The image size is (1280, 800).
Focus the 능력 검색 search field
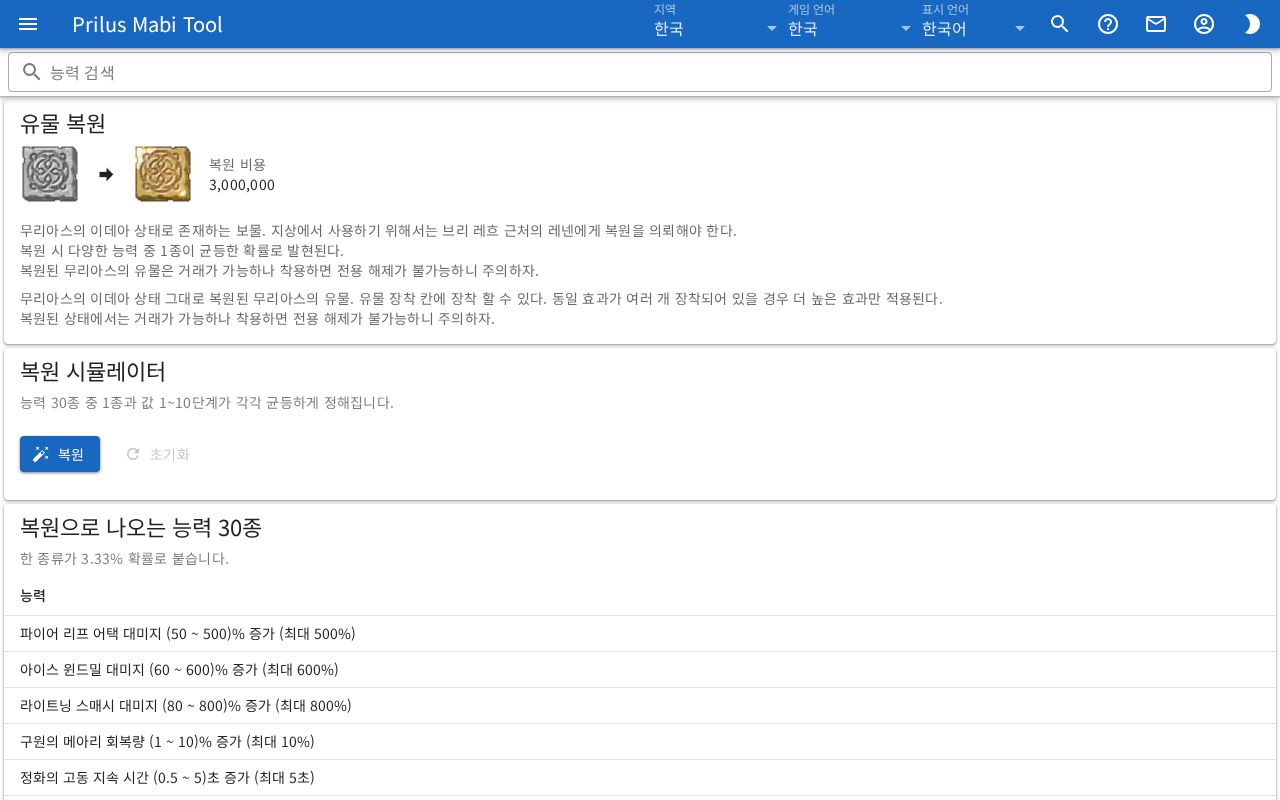(x=640, y=72)
